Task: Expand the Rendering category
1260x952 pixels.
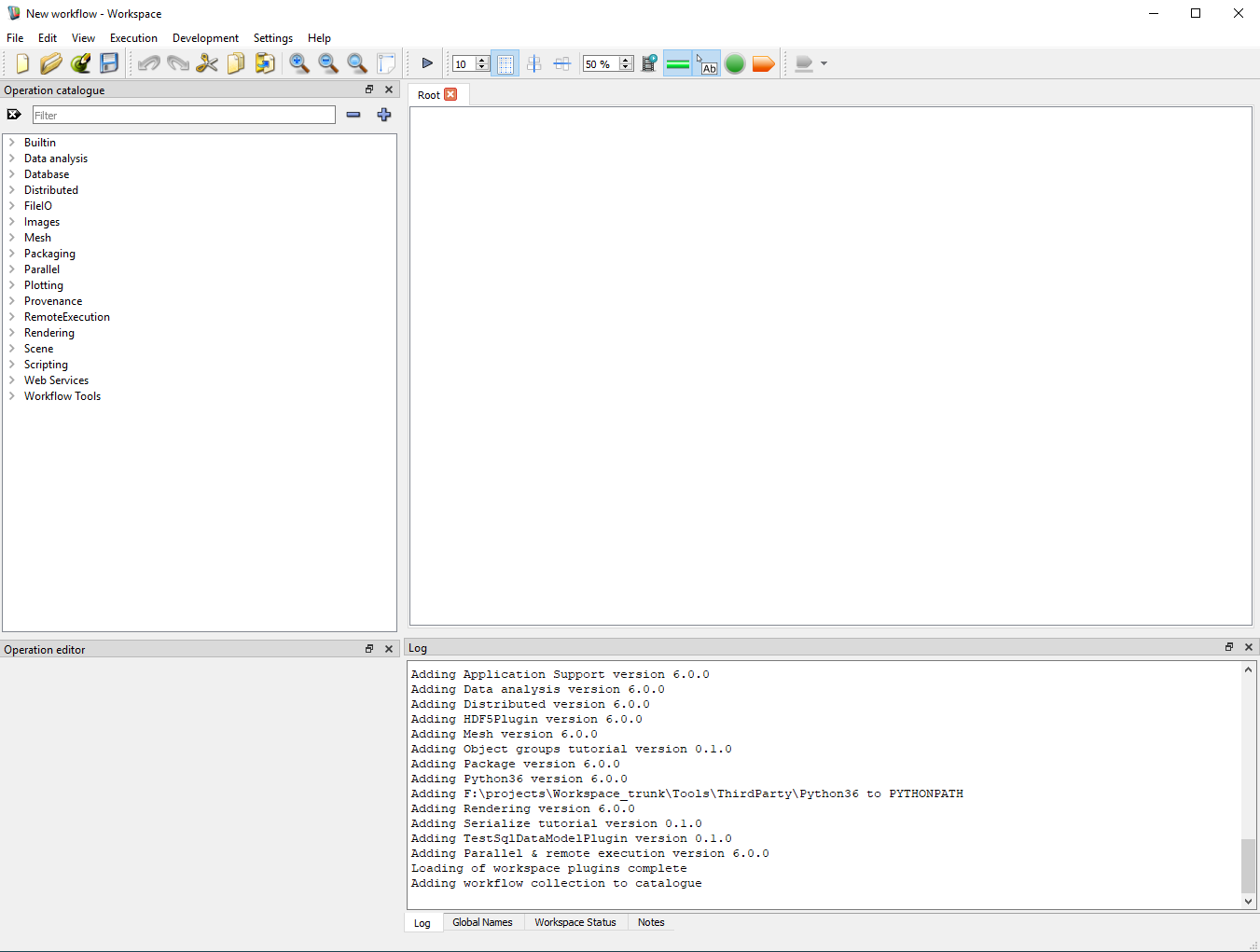Action: click(x=12, y=333)
